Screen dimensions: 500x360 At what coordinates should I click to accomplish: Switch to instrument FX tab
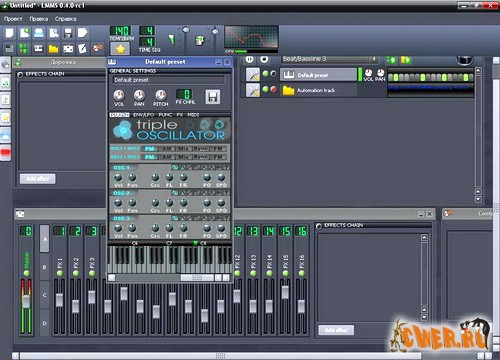pos(180,115)
